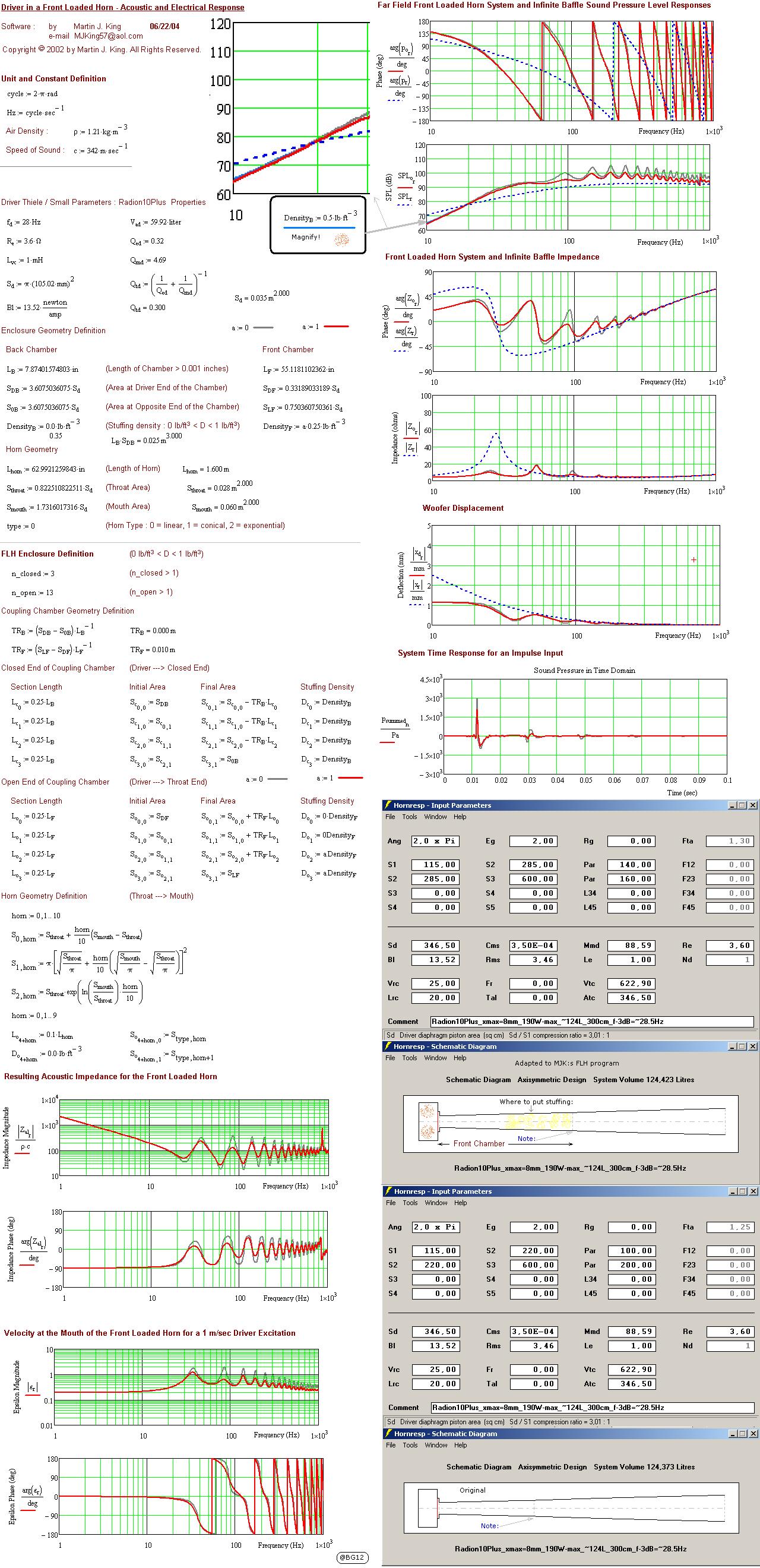
Task: Open Window menu in Input Parameters window with Fta 1,30
Action: [435, 817]
